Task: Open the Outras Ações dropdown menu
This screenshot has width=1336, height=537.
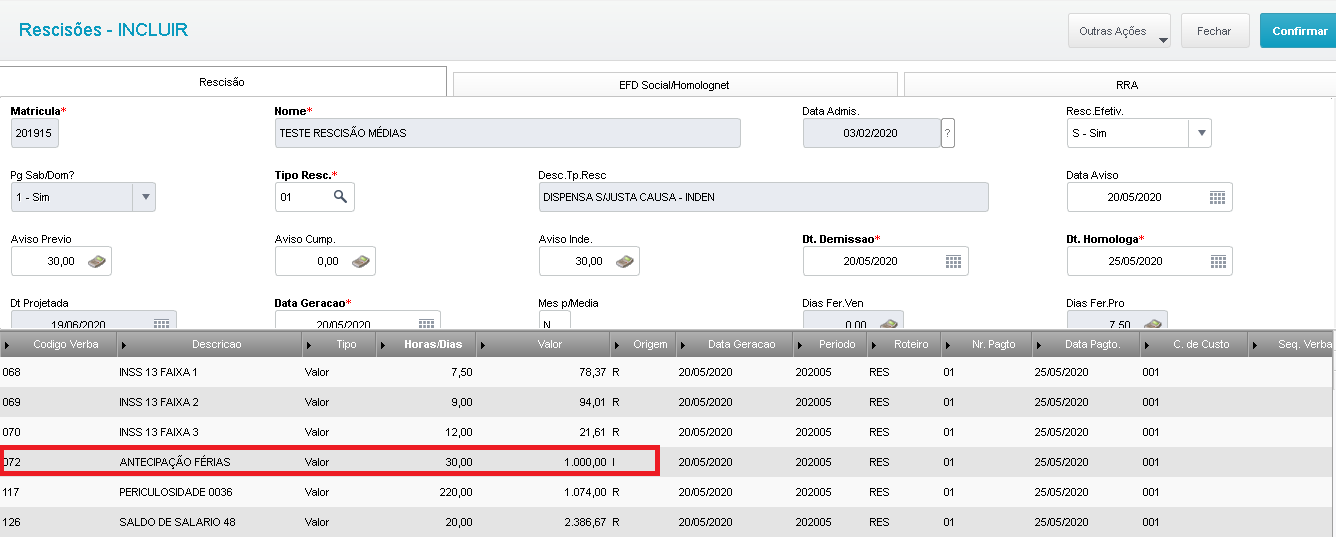Action: click(1119, 31)
